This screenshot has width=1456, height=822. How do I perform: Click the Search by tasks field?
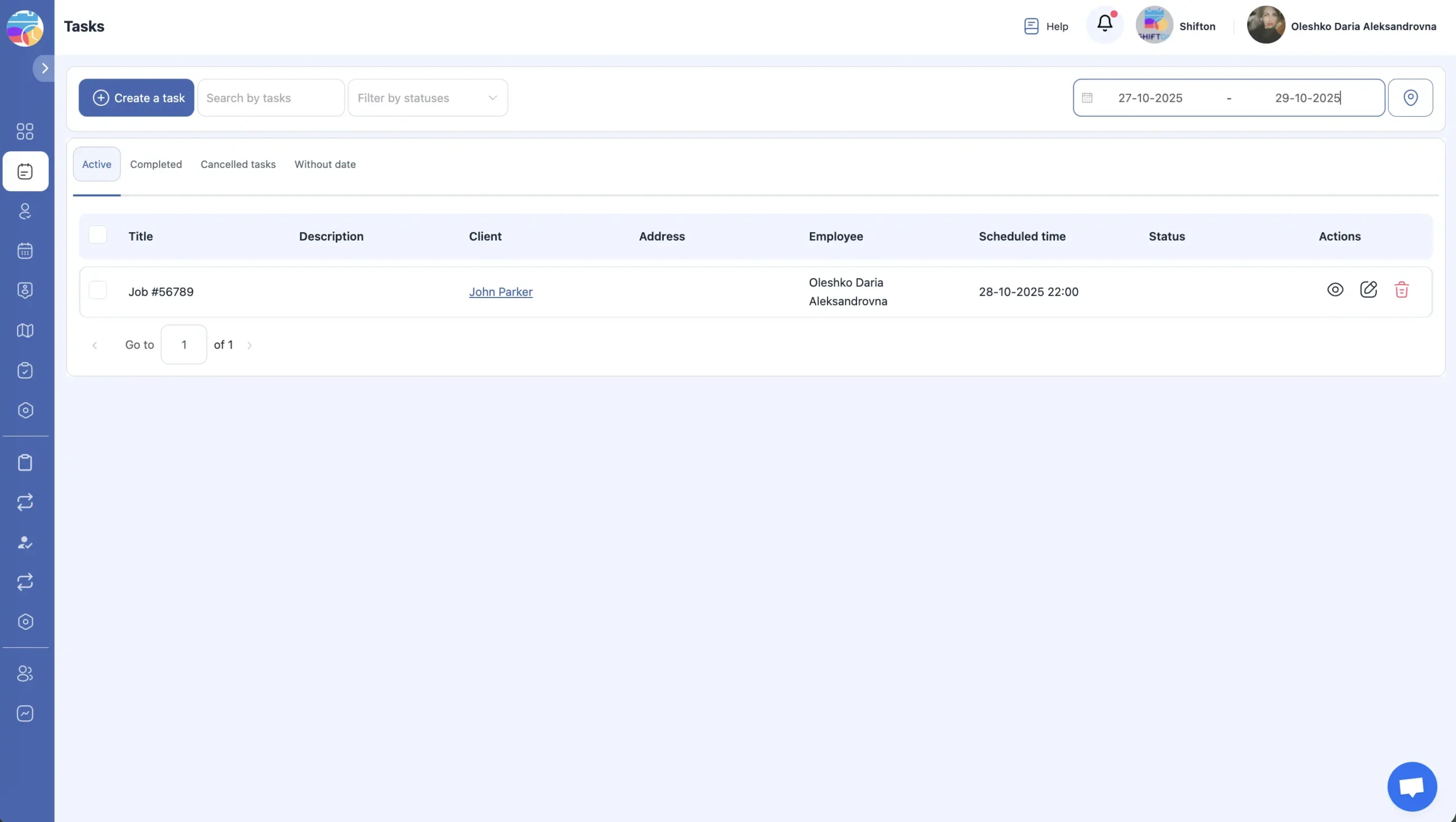pyautogui.click(x=271, y=98)
